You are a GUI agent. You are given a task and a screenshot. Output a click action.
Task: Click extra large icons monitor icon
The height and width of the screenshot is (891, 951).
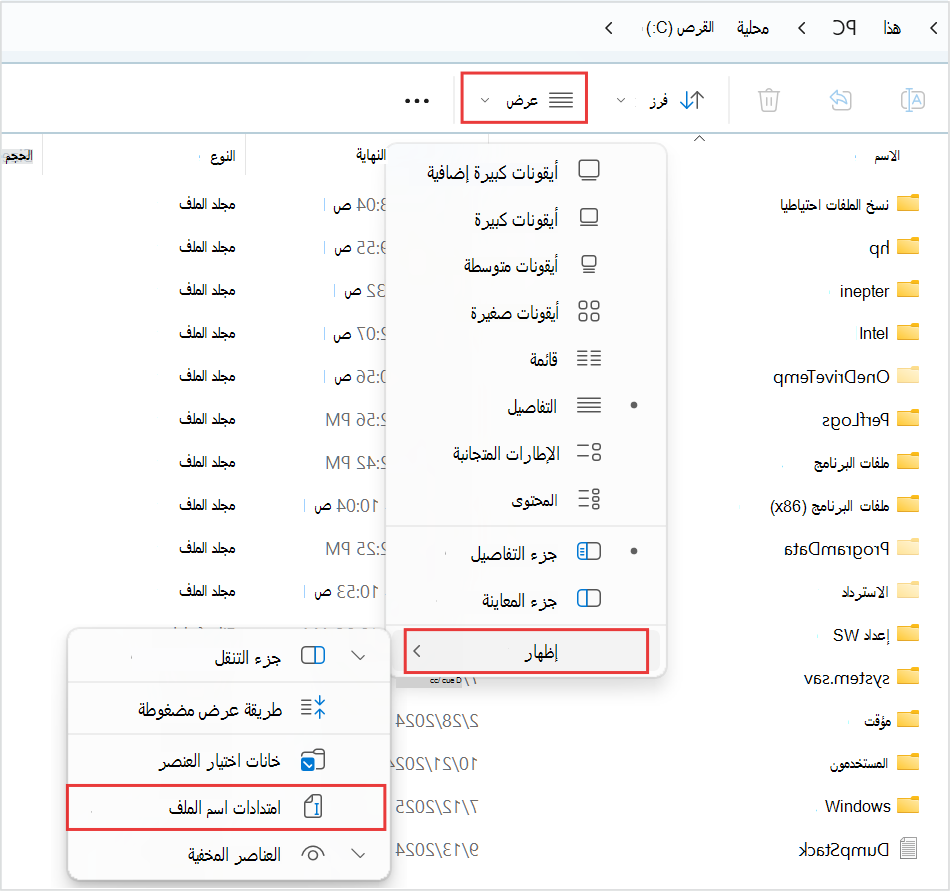[x=589, y=171]
